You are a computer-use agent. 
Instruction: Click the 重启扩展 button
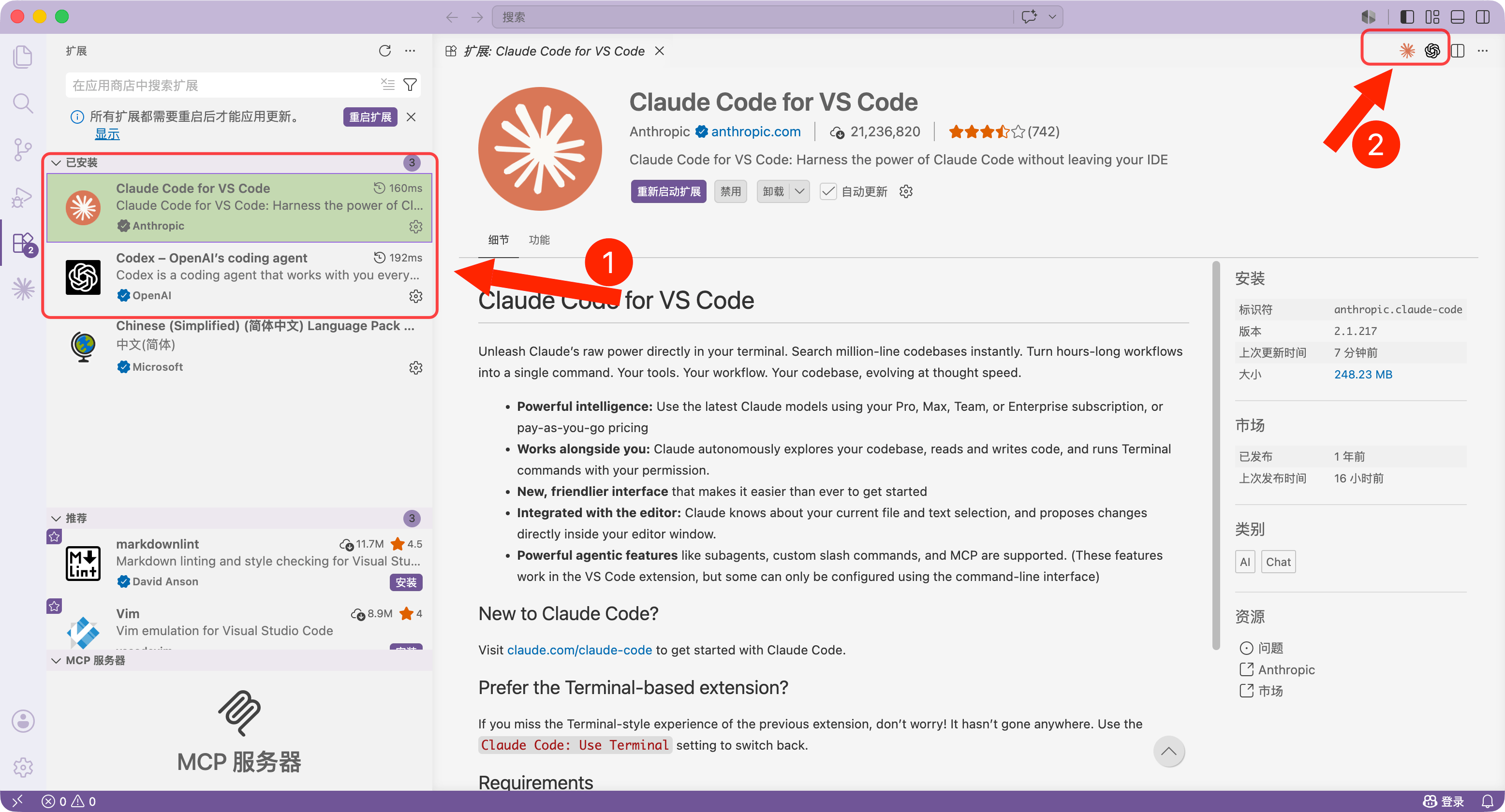tap(370, 117)
